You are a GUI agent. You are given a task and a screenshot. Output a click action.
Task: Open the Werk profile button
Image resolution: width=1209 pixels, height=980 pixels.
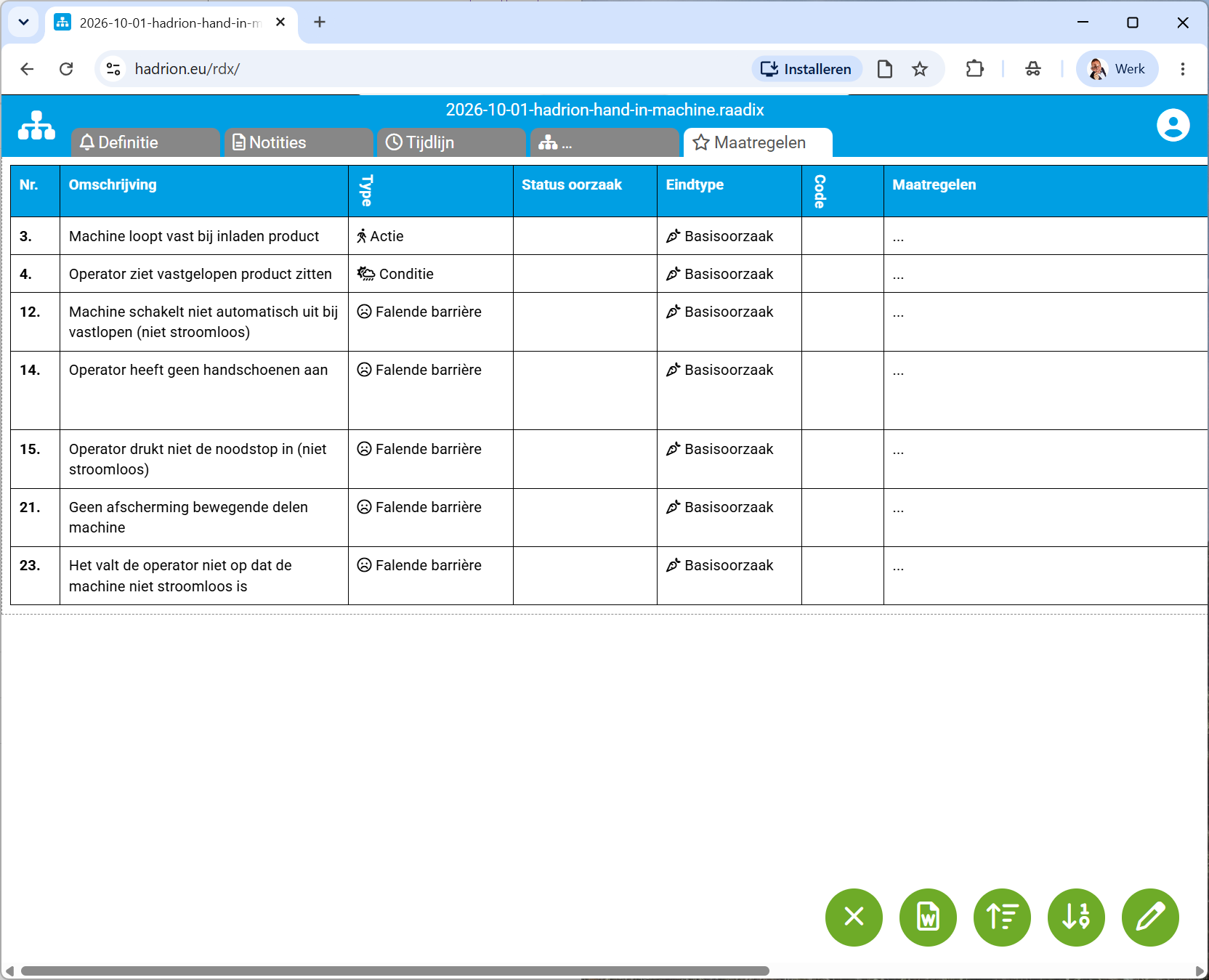tap(1117, 69)
